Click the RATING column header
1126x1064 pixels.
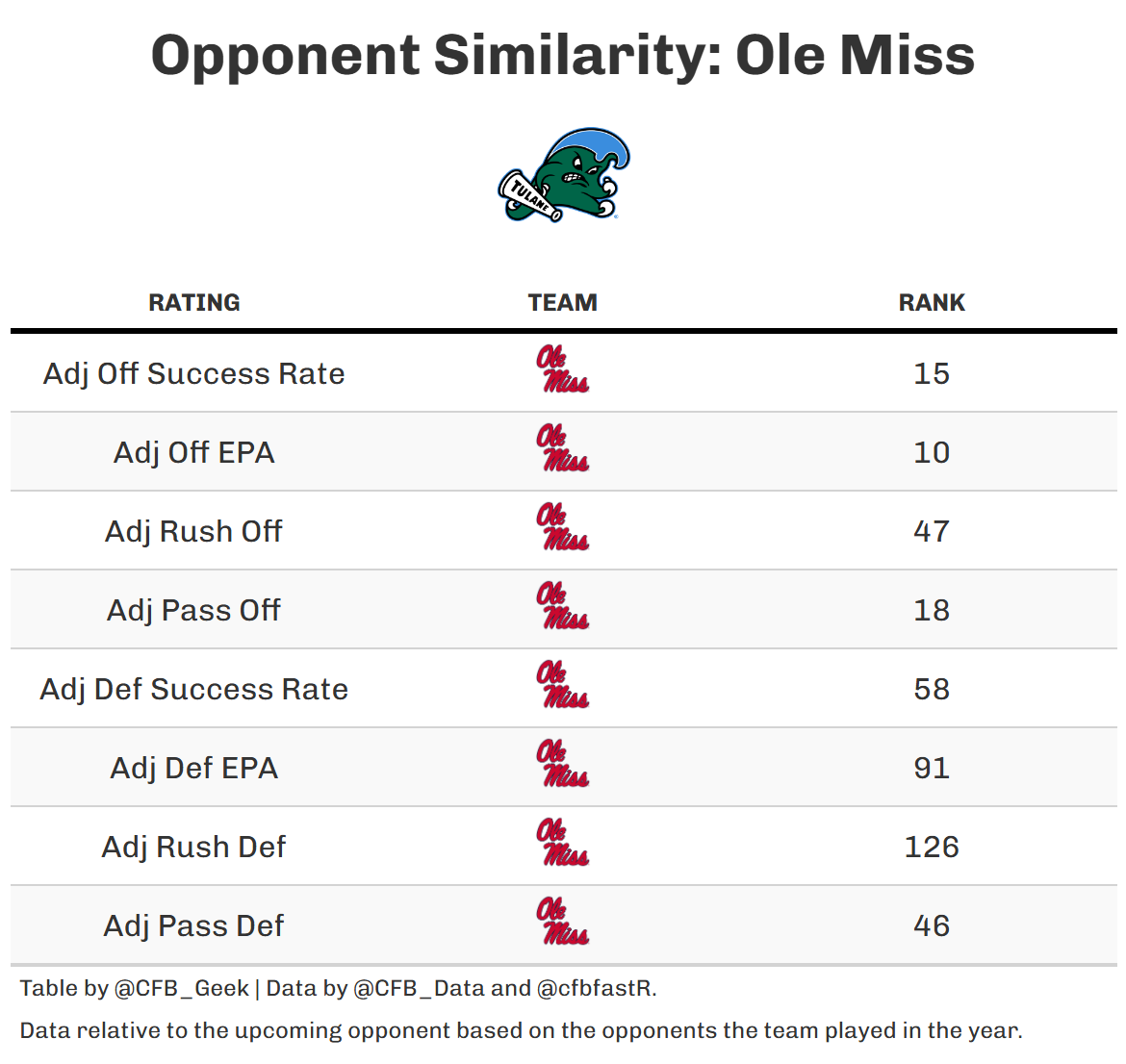coord(194,303)
